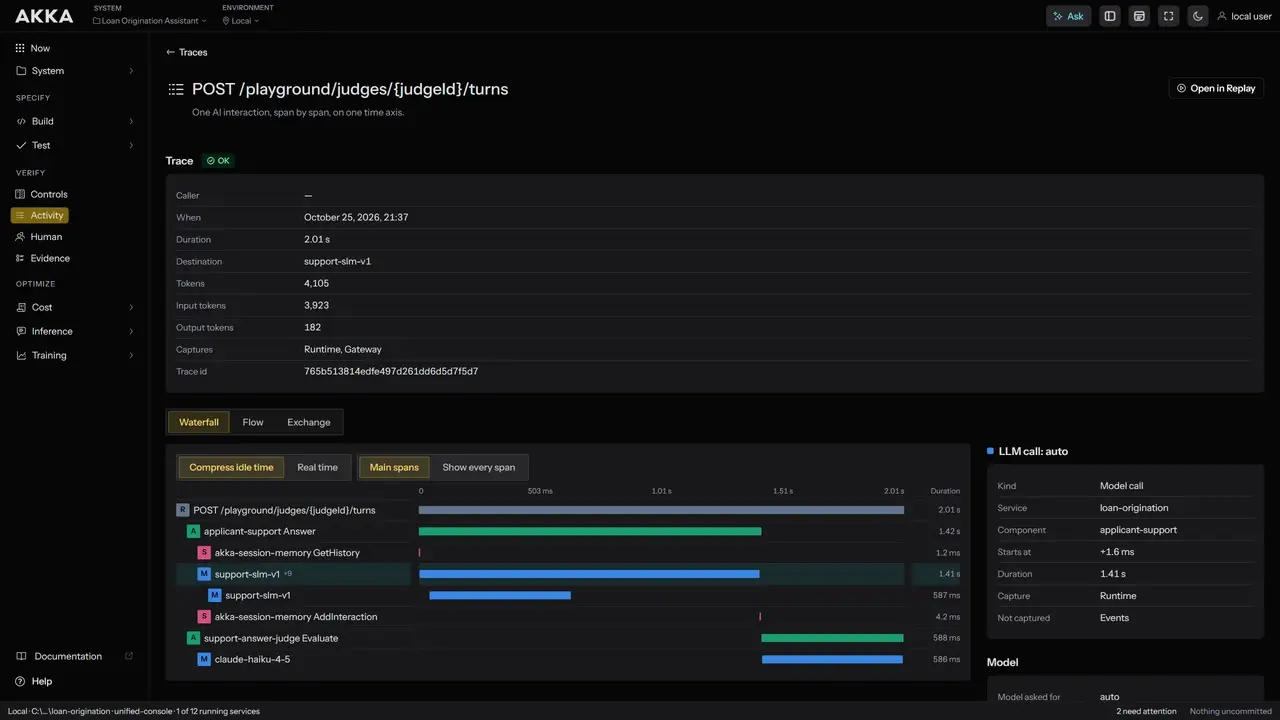Open the Evidence page
Image resolution: width=1280 pixels, height=720 pixels.
coord(43,258)
